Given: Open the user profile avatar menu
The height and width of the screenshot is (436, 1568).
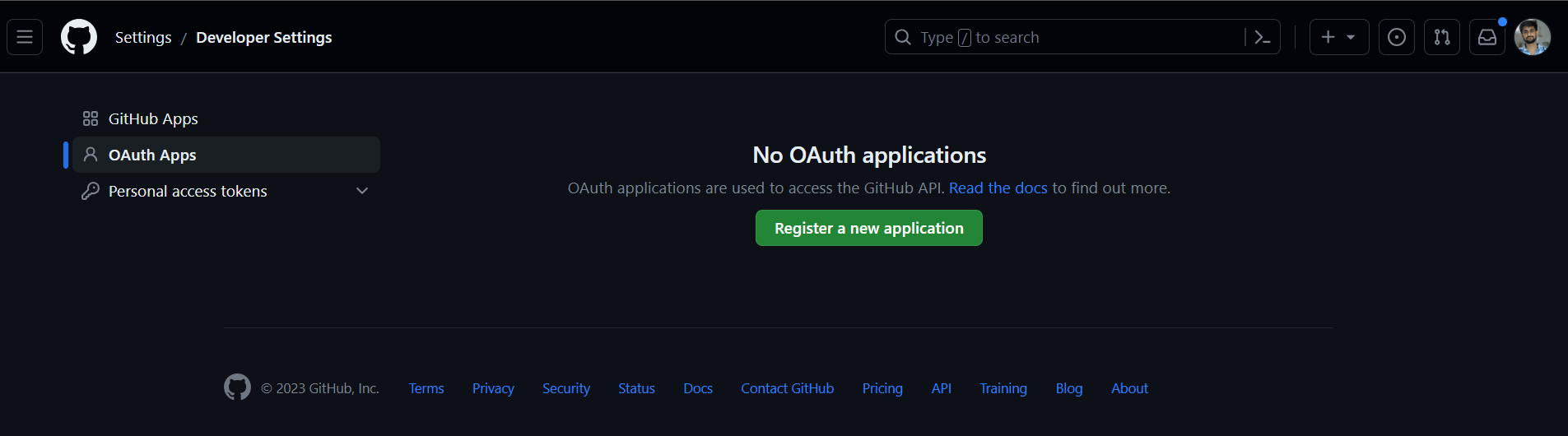Looking at the screenshot, I should (1533, 37).
